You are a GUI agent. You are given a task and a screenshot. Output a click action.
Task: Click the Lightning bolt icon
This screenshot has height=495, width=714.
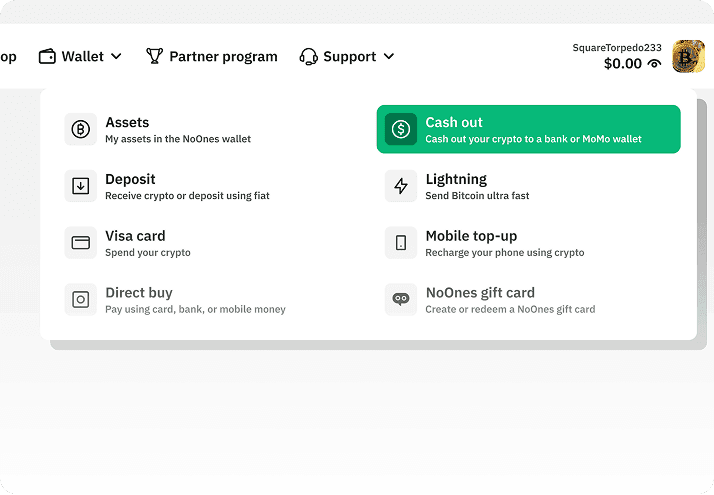click(401, 186)
